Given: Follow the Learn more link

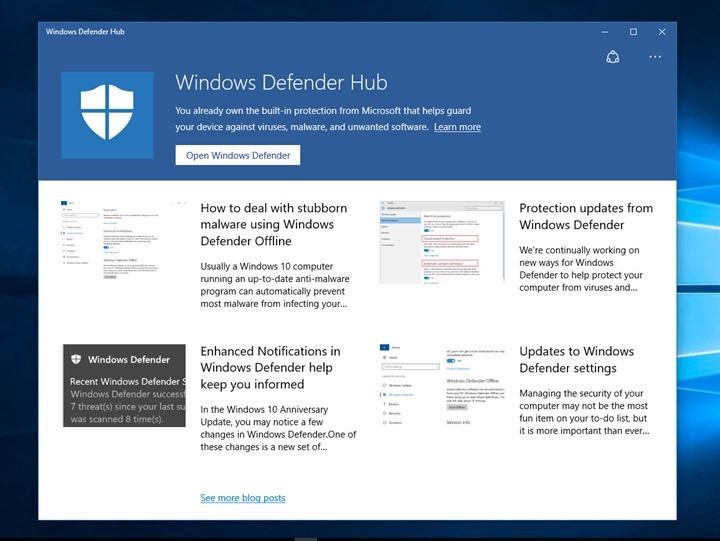Looking at the screenshot, I should point(457,128).
